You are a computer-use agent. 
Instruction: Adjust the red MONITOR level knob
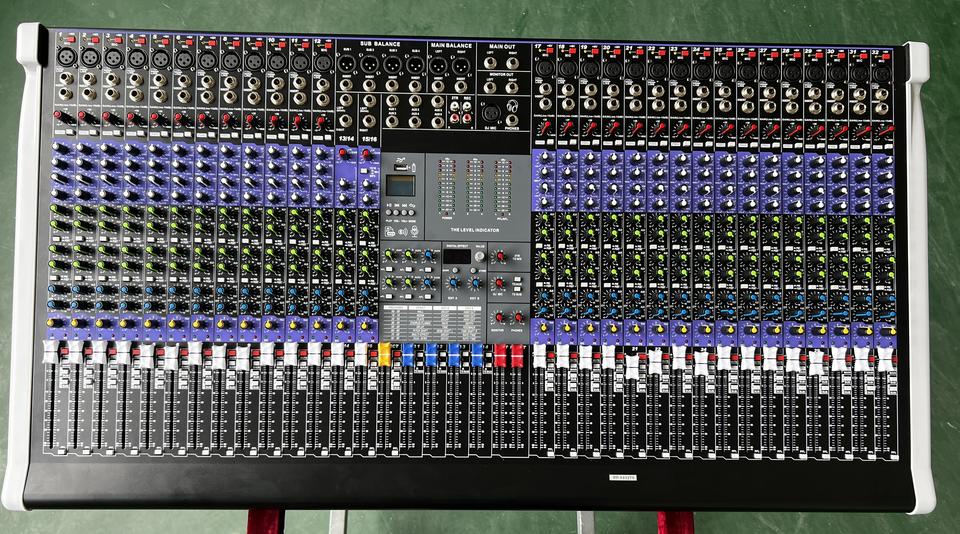click(x=499, y=317)
